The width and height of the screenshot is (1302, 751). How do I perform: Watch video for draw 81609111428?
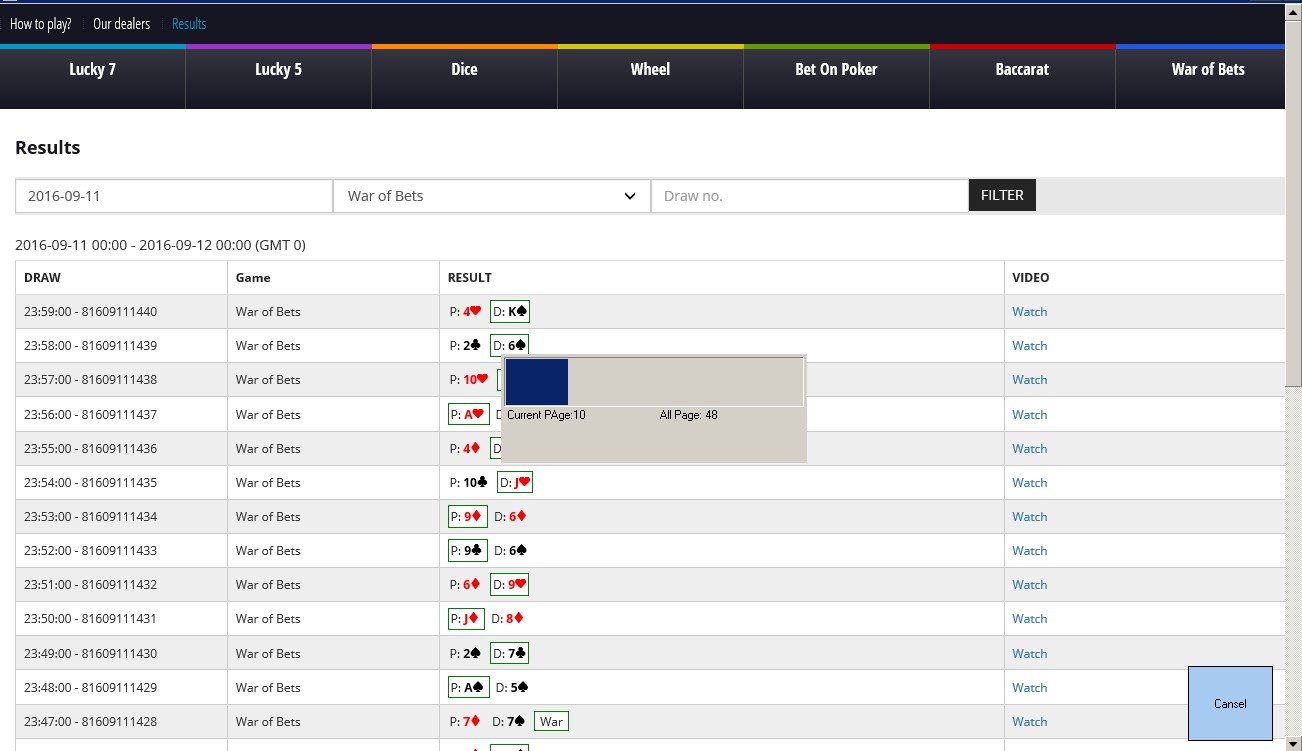click(x=1029, y=722)
